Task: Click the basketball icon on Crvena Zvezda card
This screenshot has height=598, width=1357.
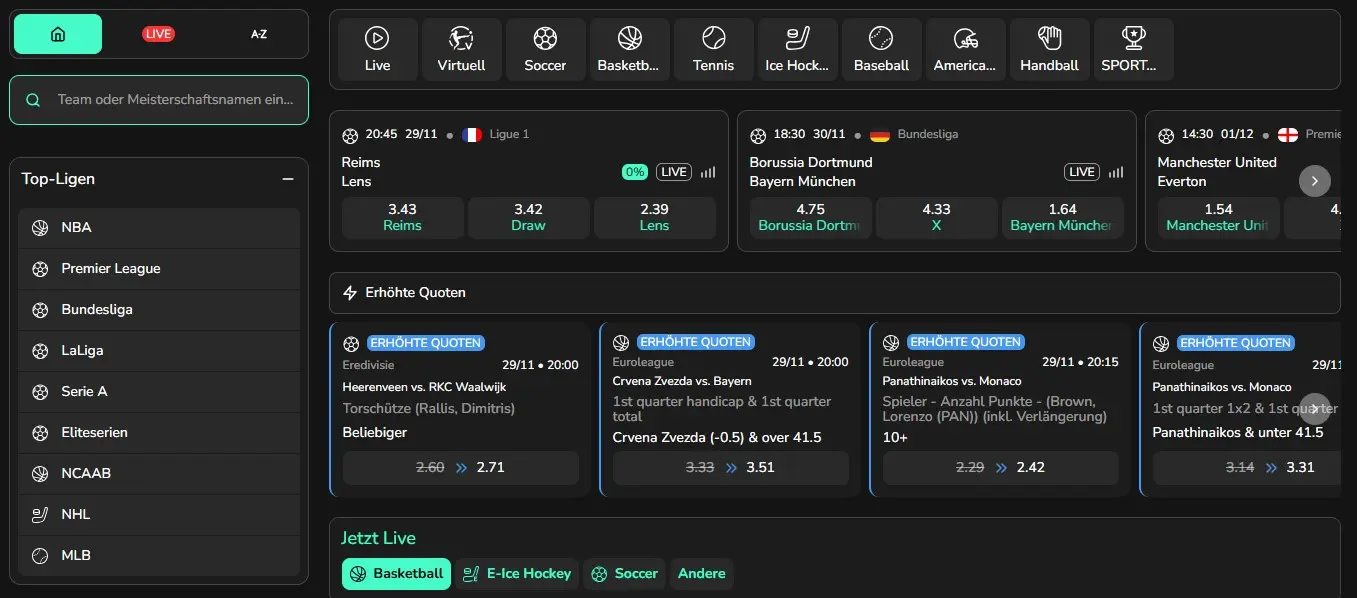Action: click(621, 343)
